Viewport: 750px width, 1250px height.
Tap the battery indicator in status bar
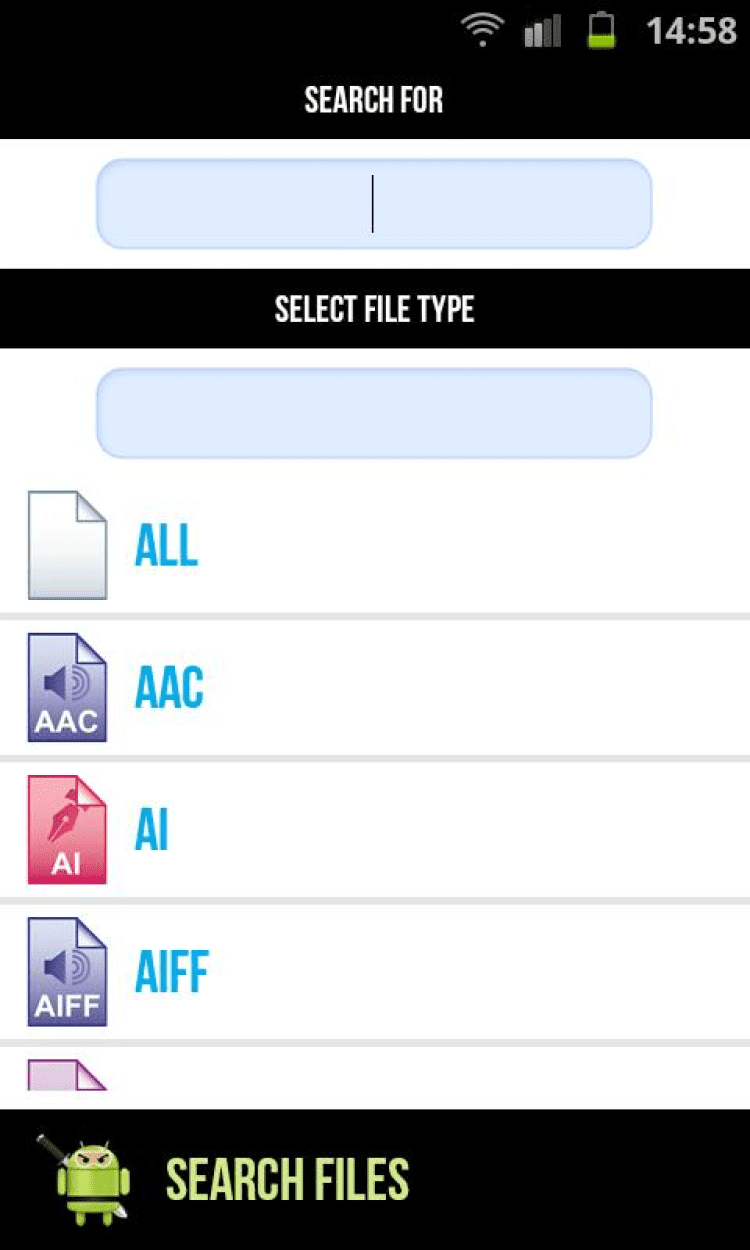point(601,29)
